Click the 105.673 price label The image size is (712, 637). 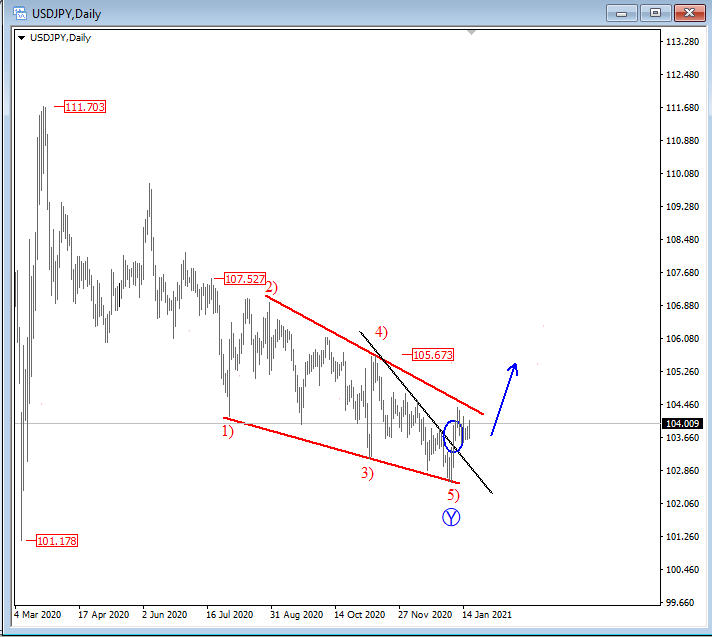(432, 355)
